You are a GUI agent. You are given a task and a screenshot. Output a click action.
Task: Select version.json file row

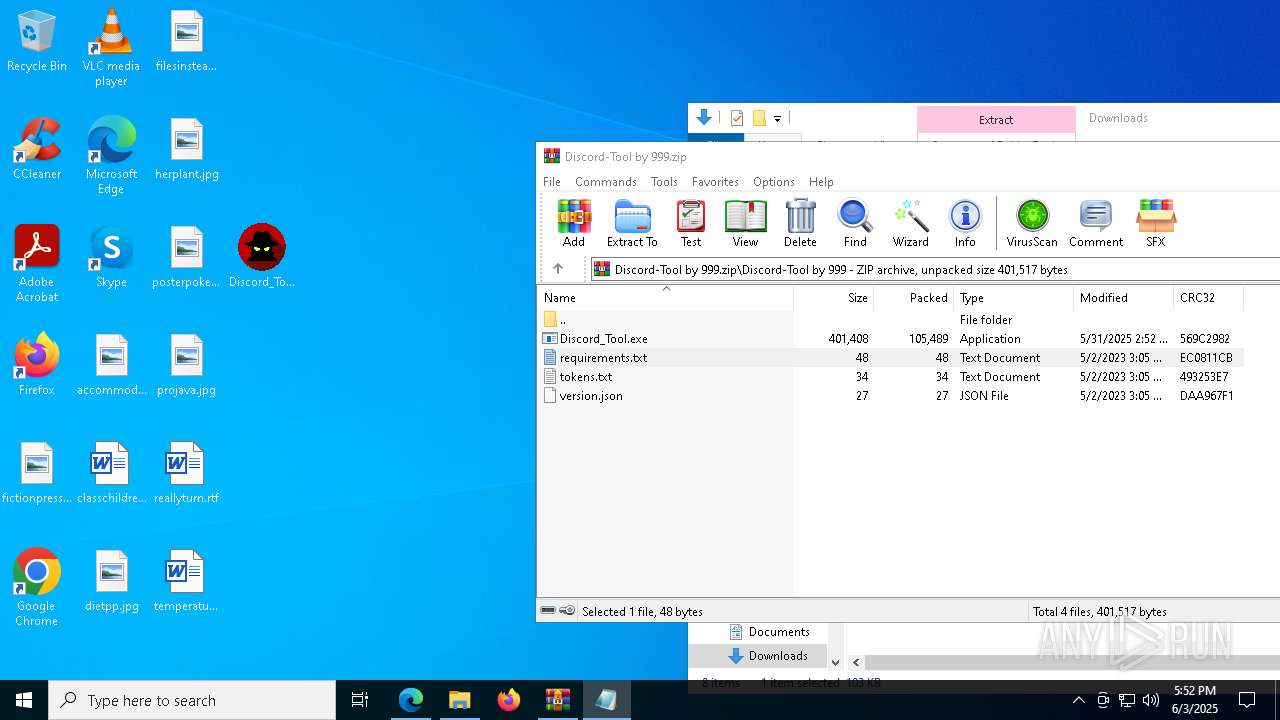(x=890, y=396)
